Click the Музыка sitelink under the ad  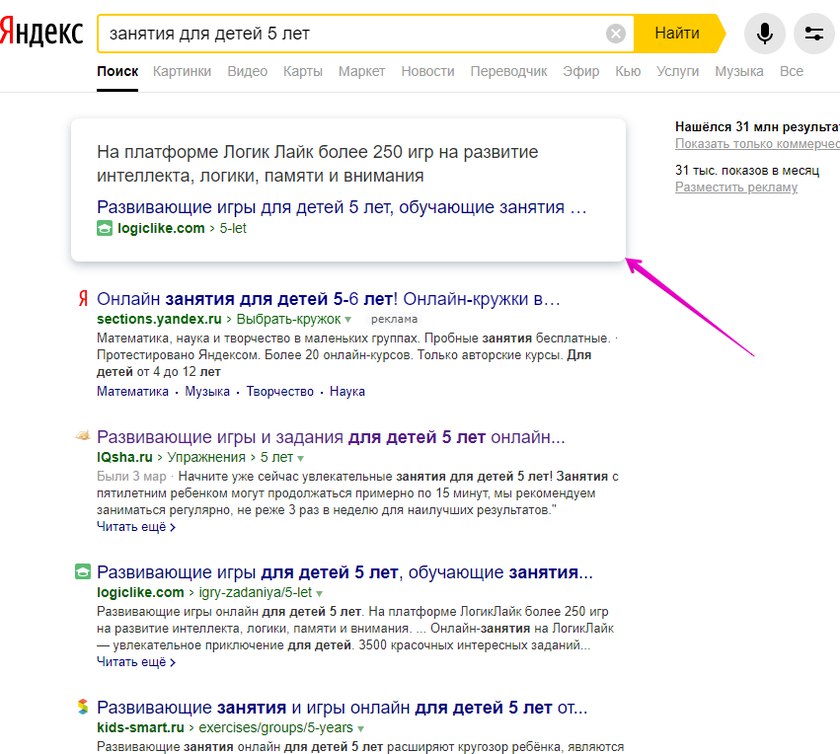click(x=207, y=392)
